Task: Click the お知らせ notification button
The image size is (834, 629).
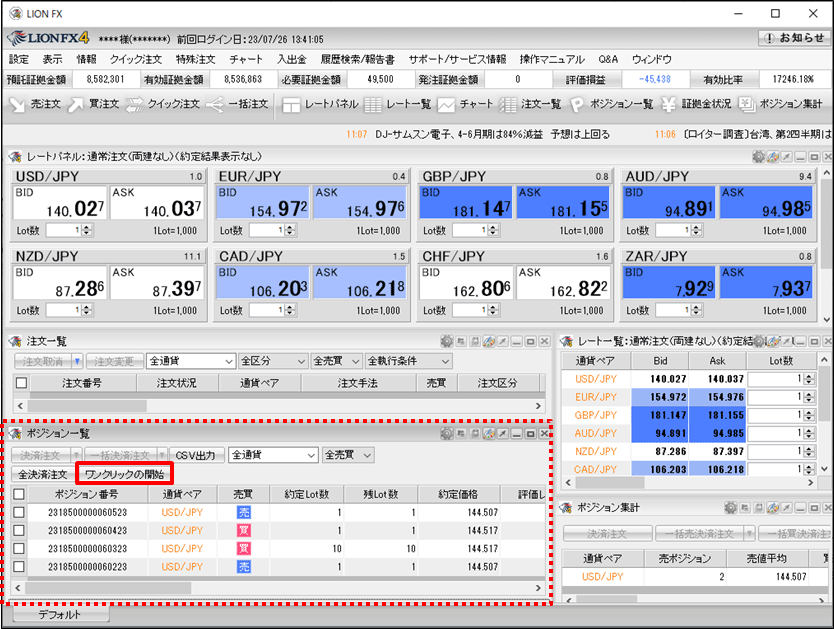Action: pos(794,38)
